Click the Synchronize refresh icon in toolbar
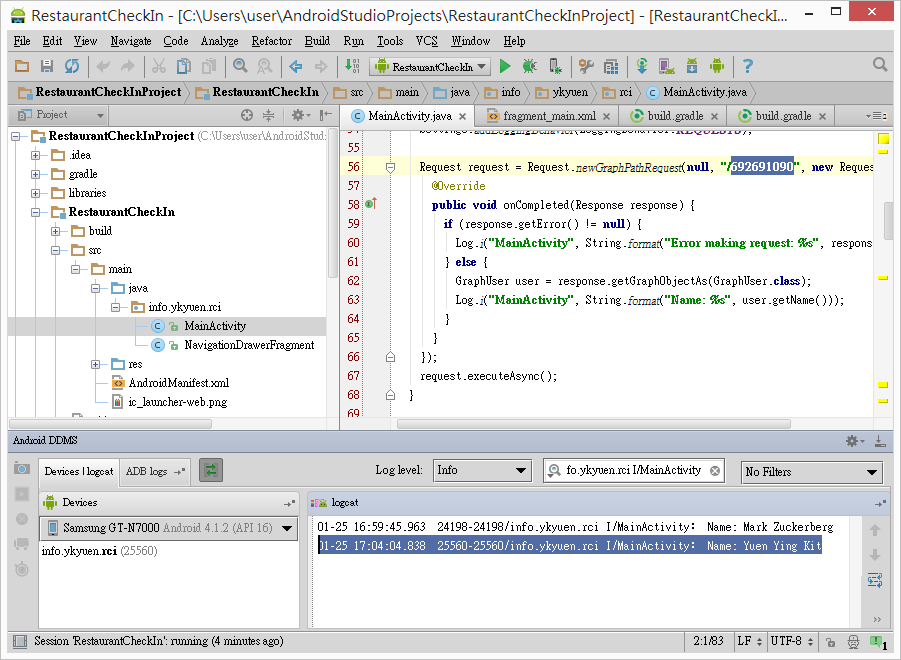Viewport: 901px width, 660px height. coord(71,66)
